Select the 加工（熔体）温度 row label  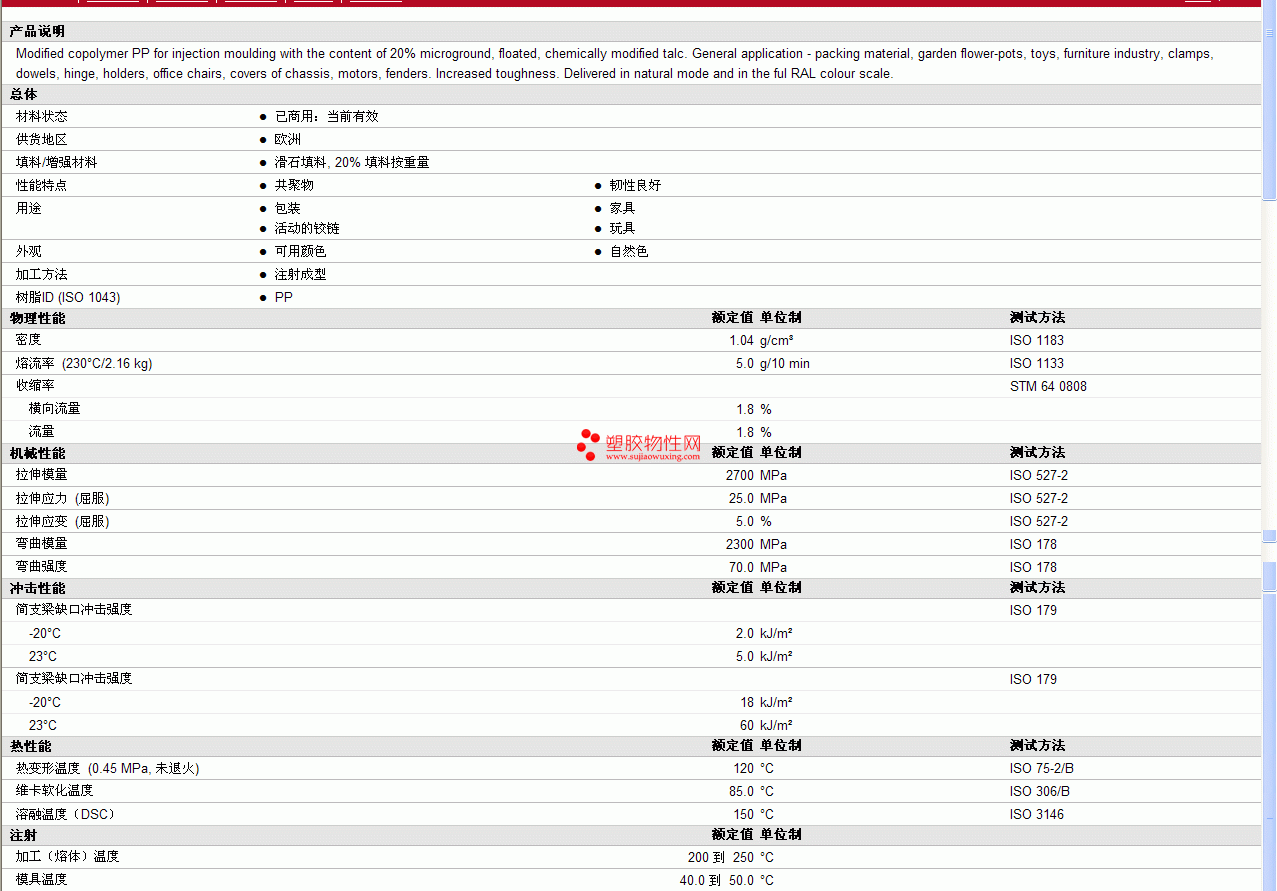67,857
